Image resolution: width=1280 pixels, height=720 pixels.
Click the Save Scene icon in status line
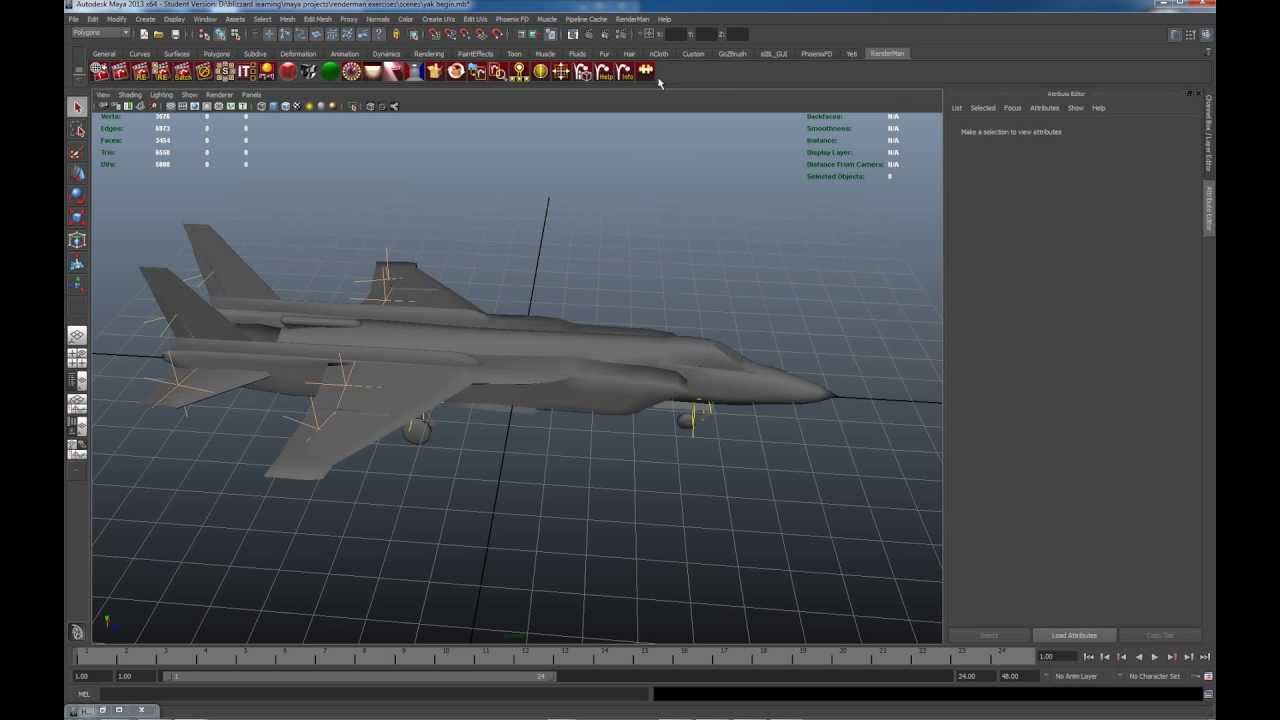coord(175,34)
